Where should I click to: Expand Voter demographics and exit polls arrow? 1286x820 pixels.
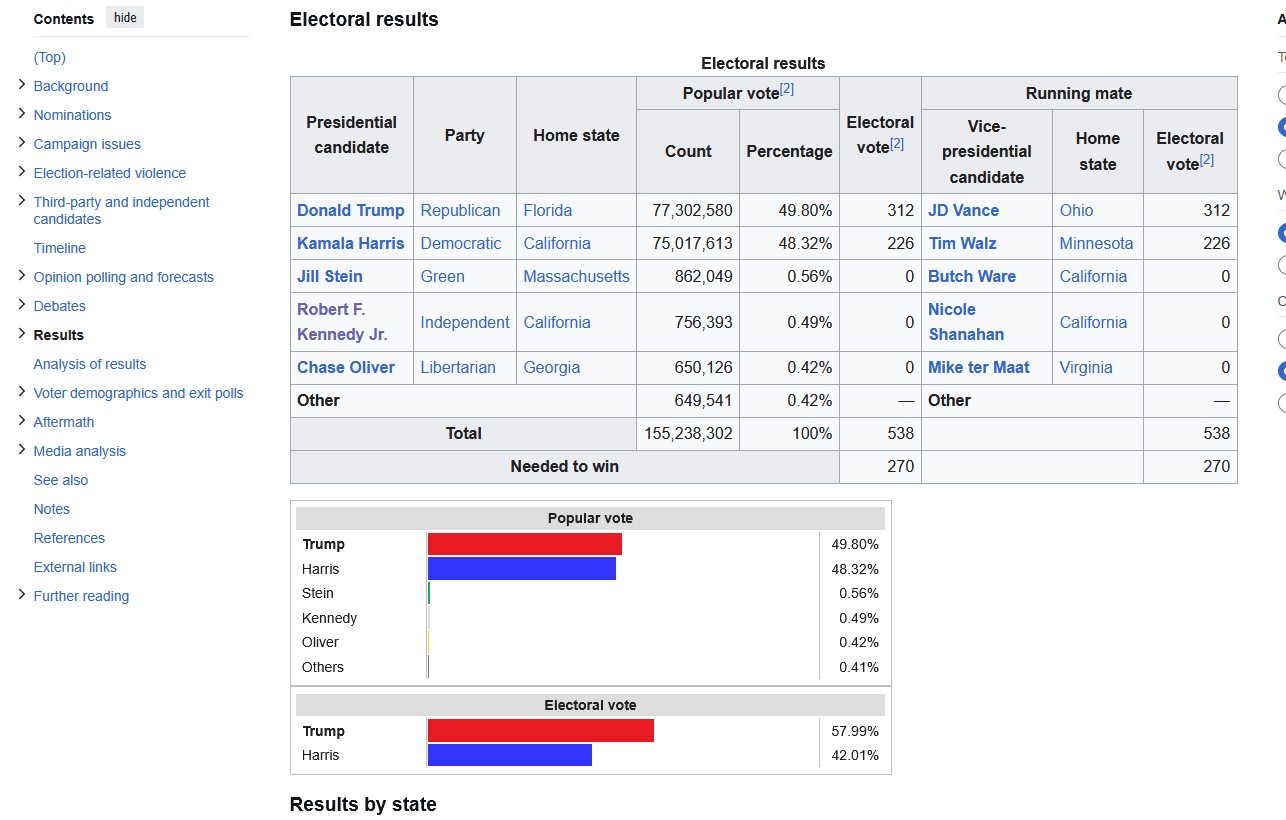22,392
